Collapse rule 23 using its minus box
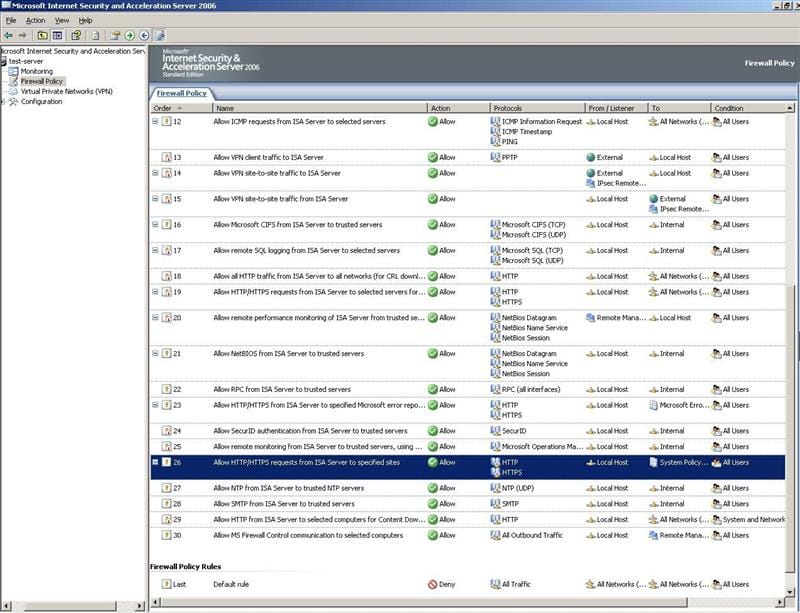The height and width of the screenshot is (613, 800). coord(155,405)
